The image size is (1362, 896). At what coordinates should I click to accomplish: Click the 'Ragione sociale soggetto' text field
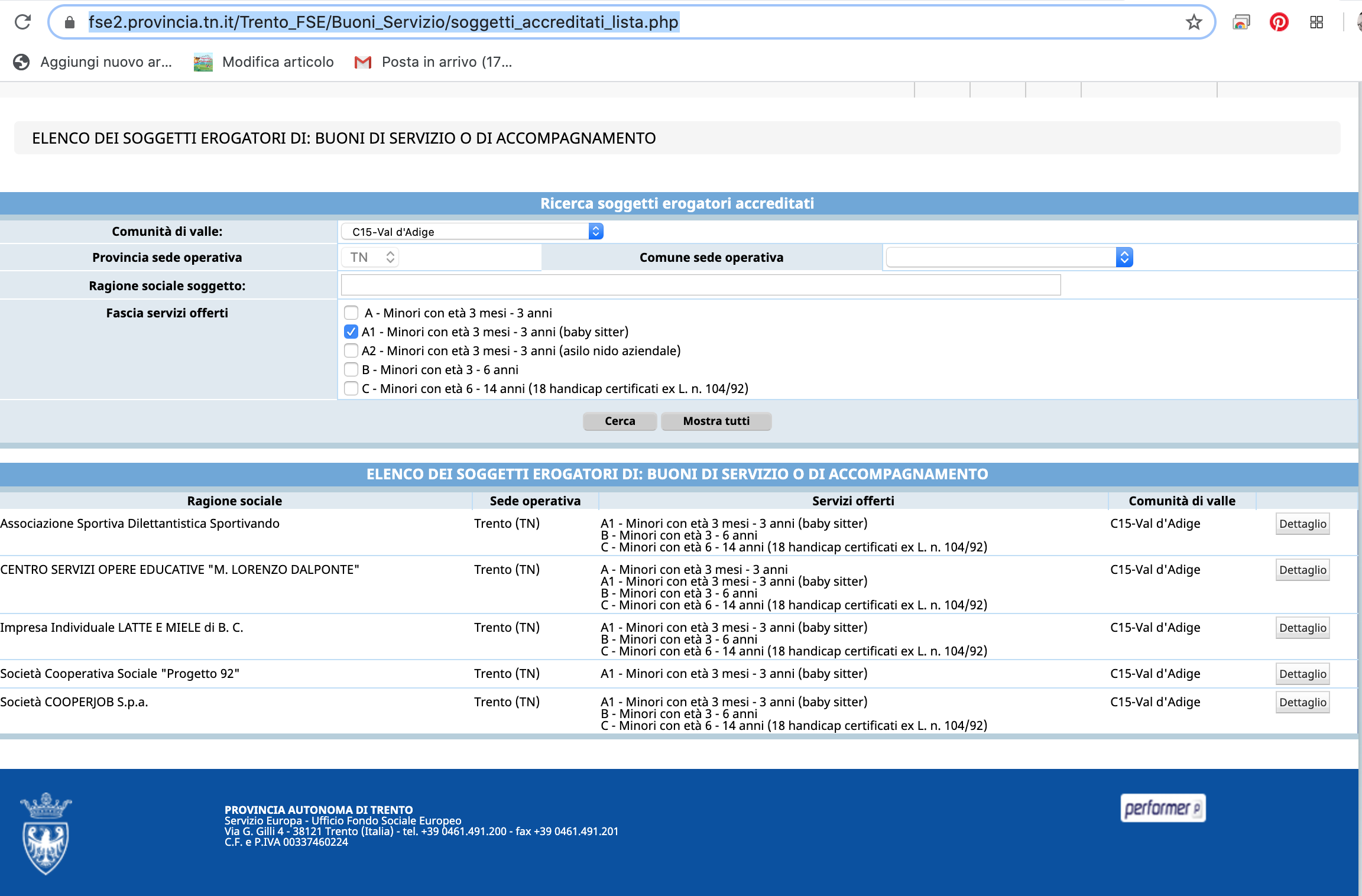coord(701,285)
